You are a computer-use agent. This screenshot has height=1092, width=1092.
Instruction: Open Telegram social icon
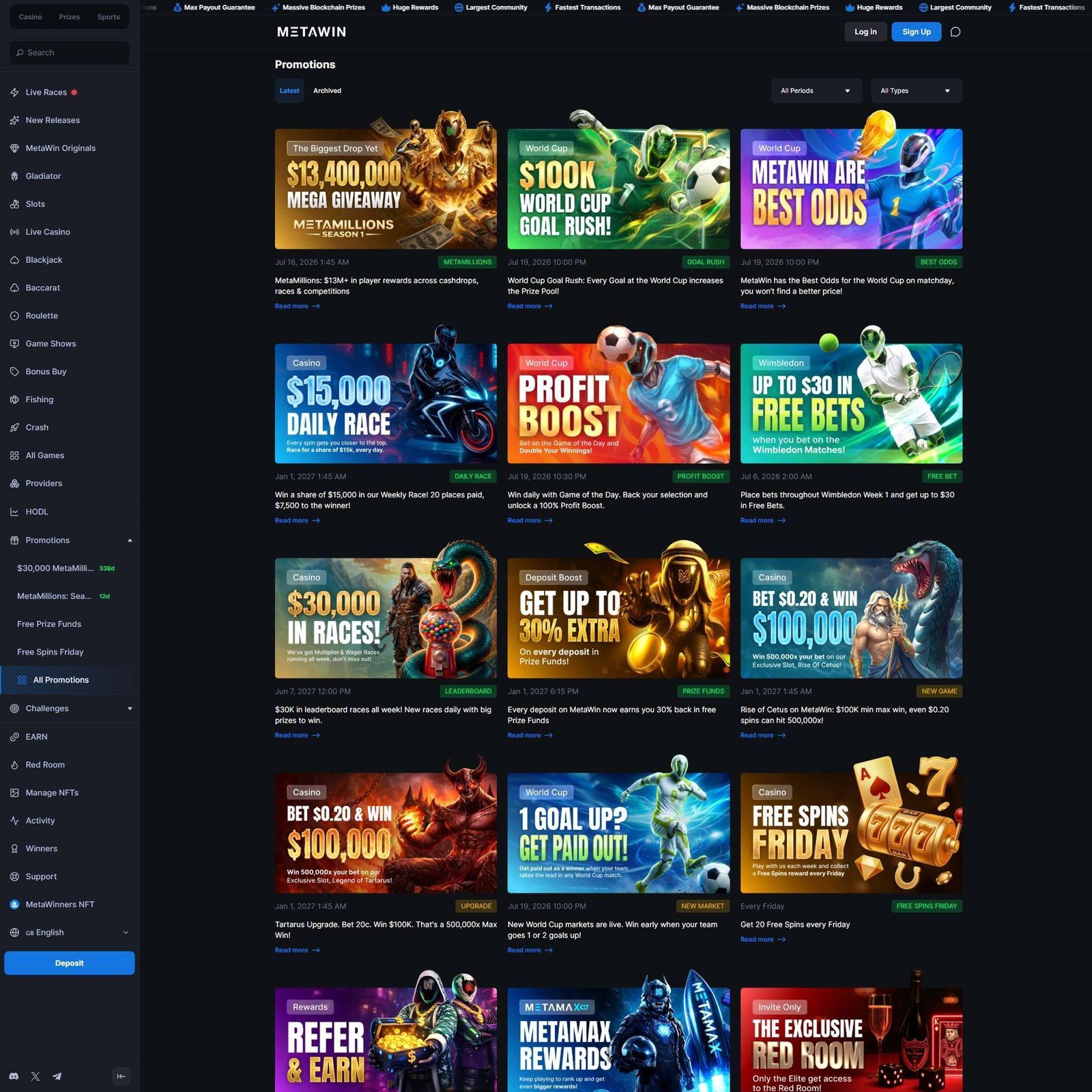click(x=57, y=1076)
